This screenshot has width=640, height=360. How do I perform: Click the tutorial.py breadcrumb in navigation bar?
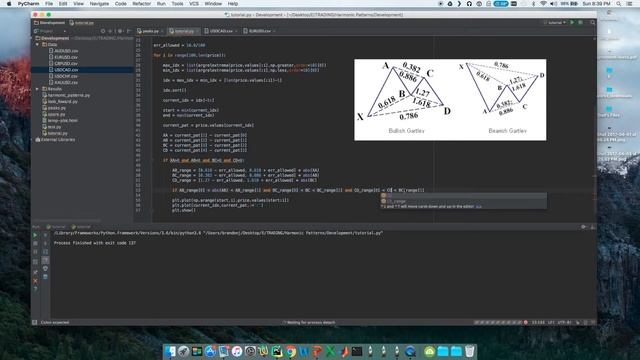[82, 23]
